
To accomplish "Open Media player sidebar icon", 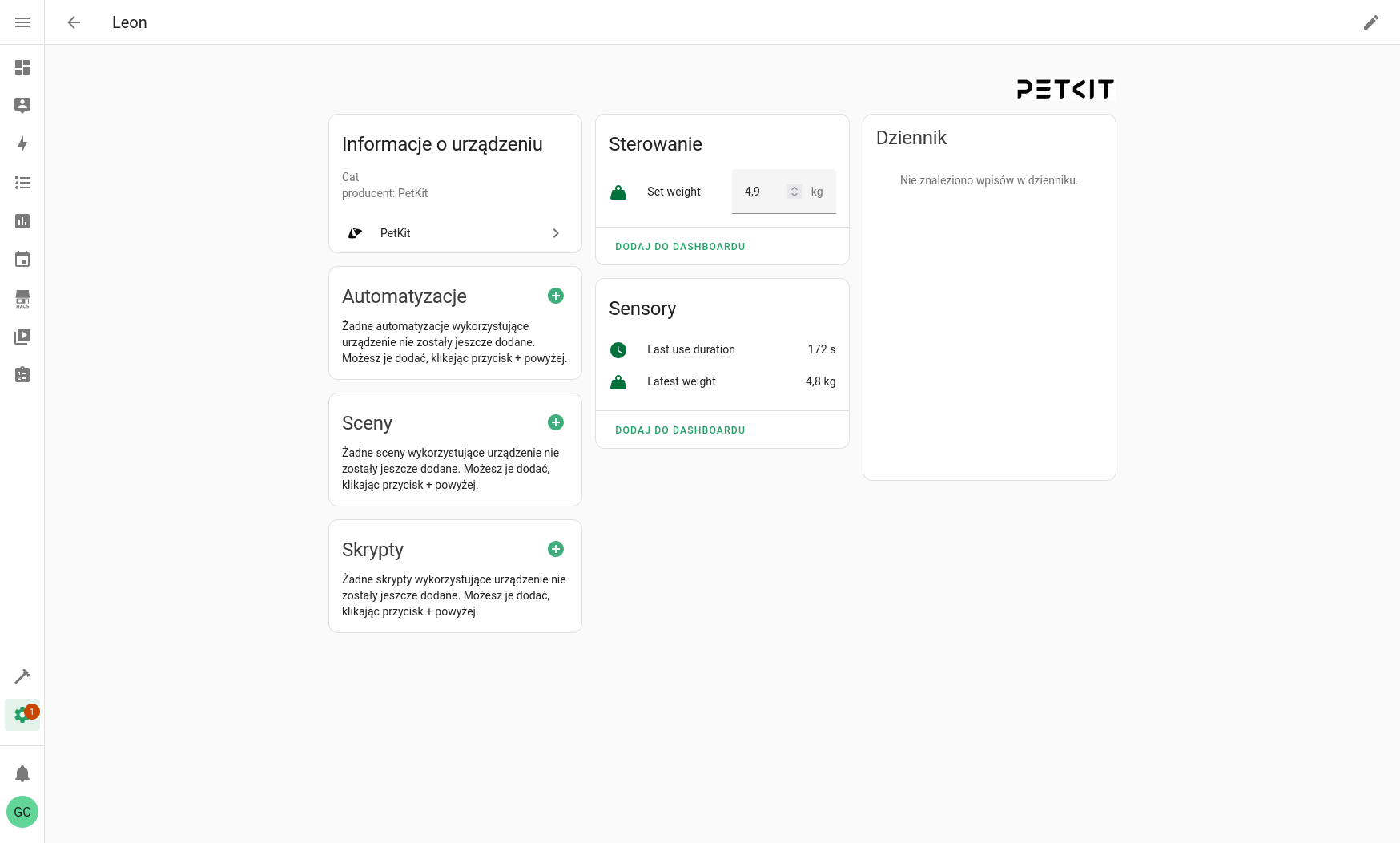I will tap(22, 337).
